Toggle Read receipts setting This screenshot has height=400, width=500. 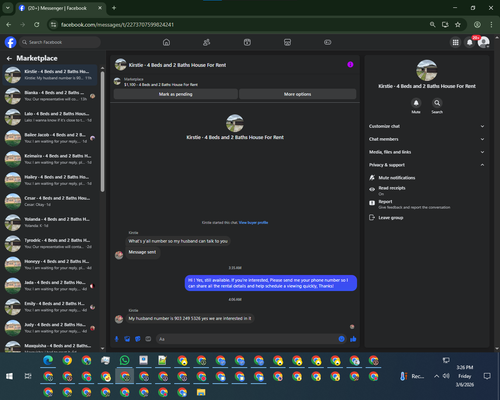click(427, 190)
